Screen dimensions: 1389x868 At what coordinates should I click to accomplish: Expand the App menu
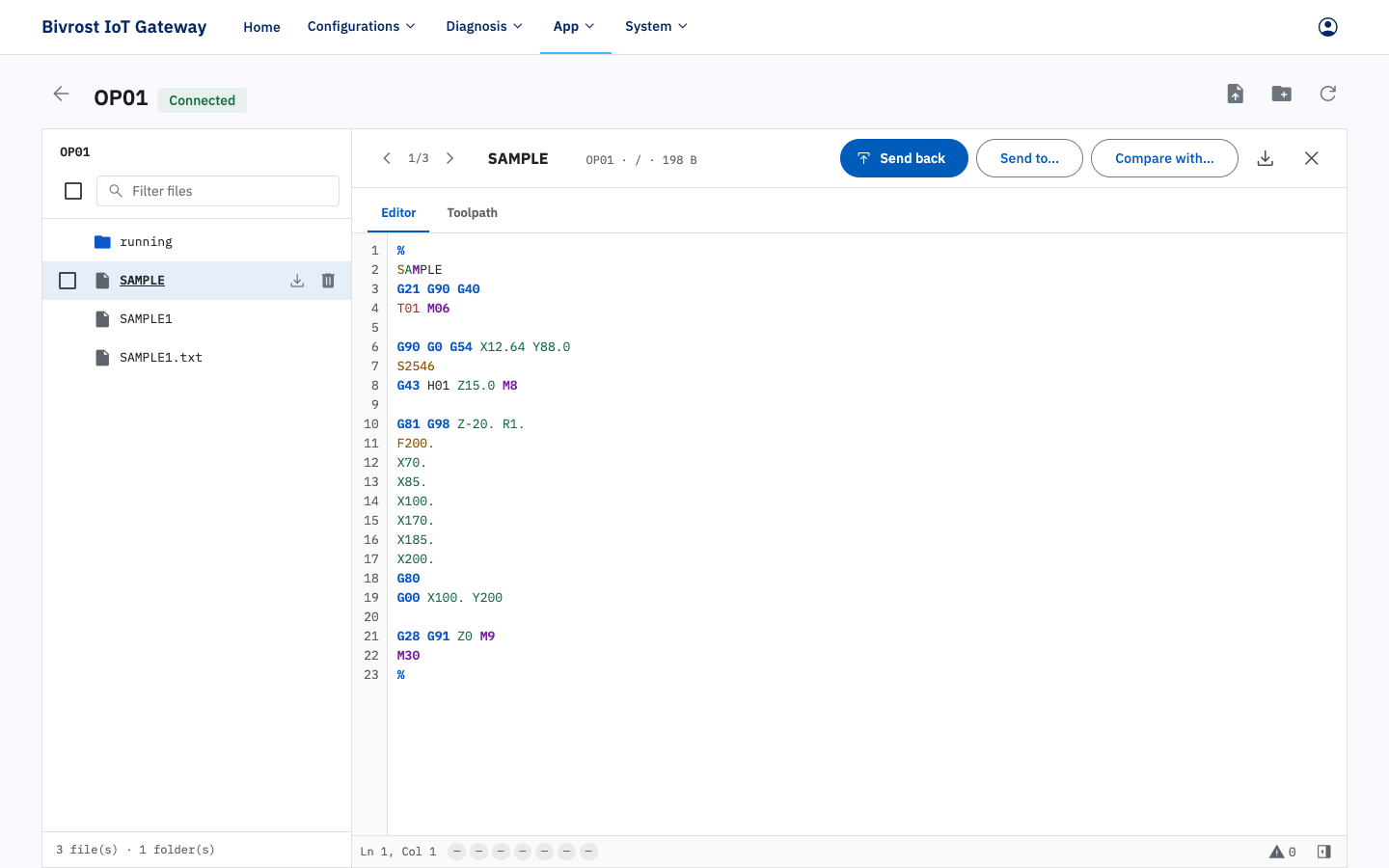(x=575, y=27)
